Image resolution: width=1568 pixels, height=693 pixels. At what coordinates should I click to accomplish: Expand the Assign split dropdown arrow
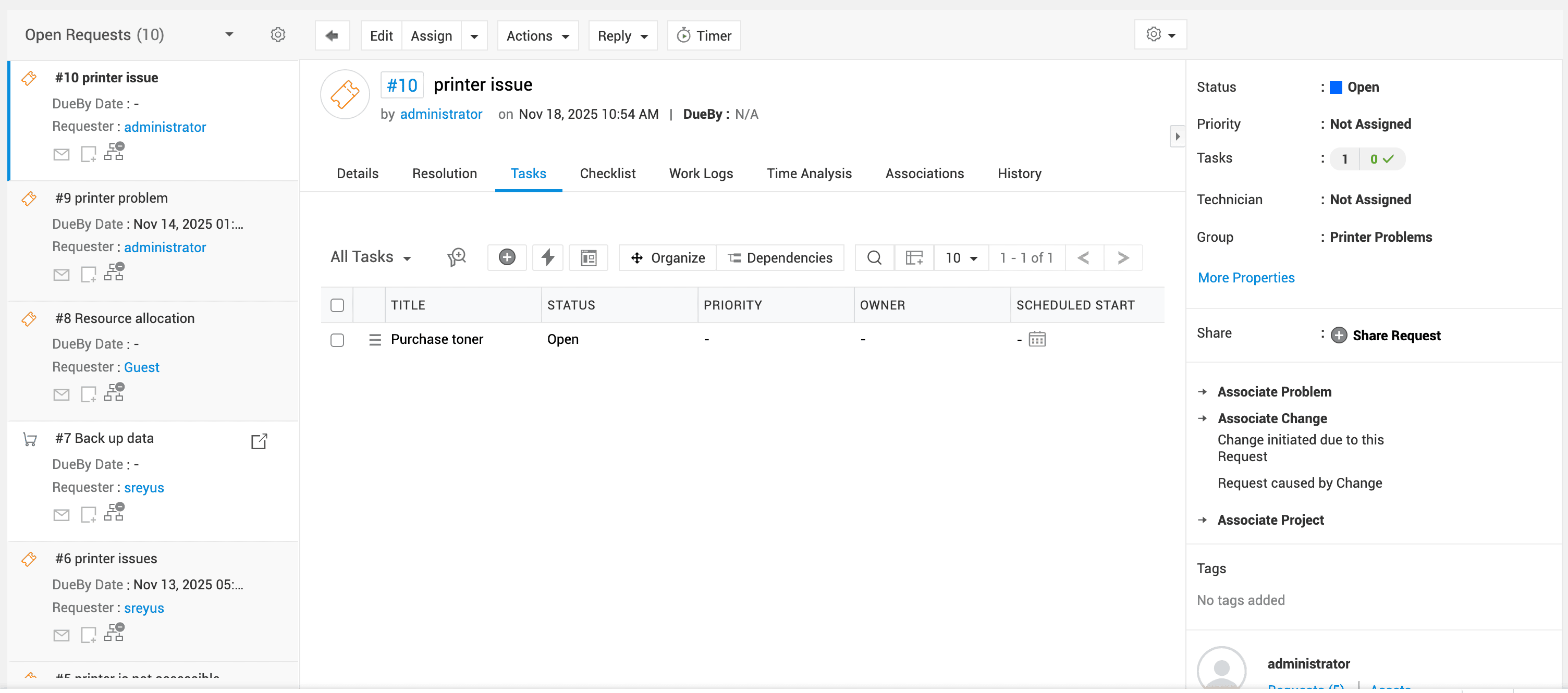pyautogui.click(x=474, y=36)
